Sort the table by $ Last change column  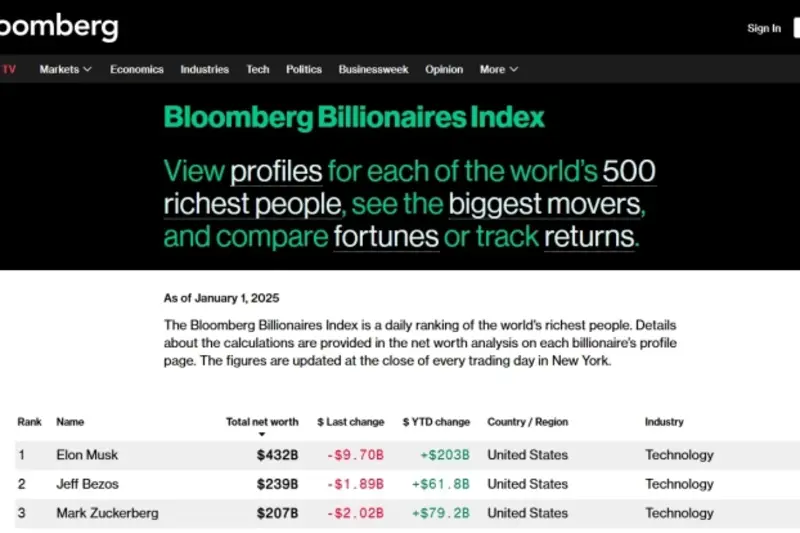[350, 422]
